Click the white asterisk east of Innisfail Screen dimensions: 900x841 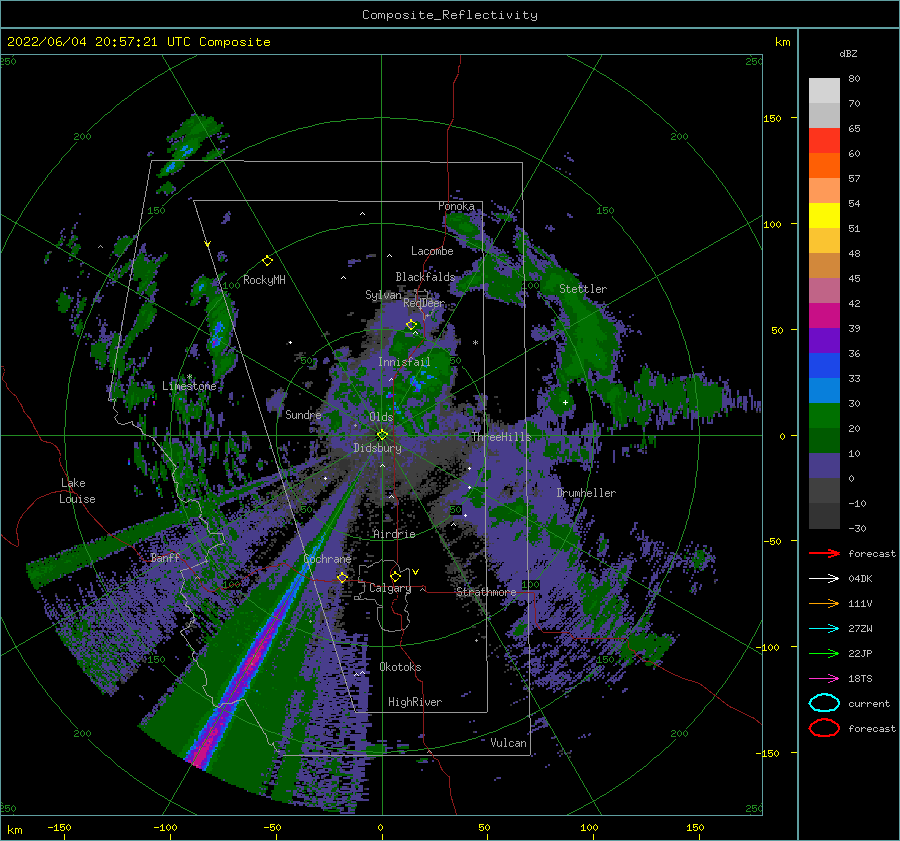click(475, 343)
